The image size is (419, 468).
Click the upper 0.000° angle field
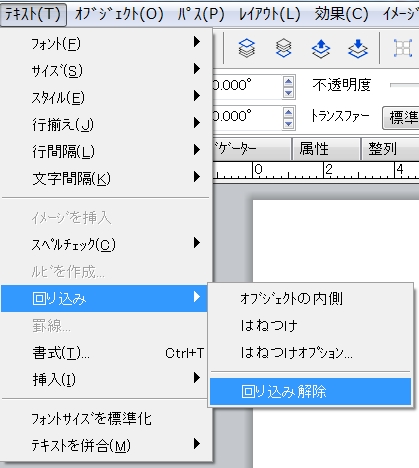pyautogui.click(x=247, y=86)
